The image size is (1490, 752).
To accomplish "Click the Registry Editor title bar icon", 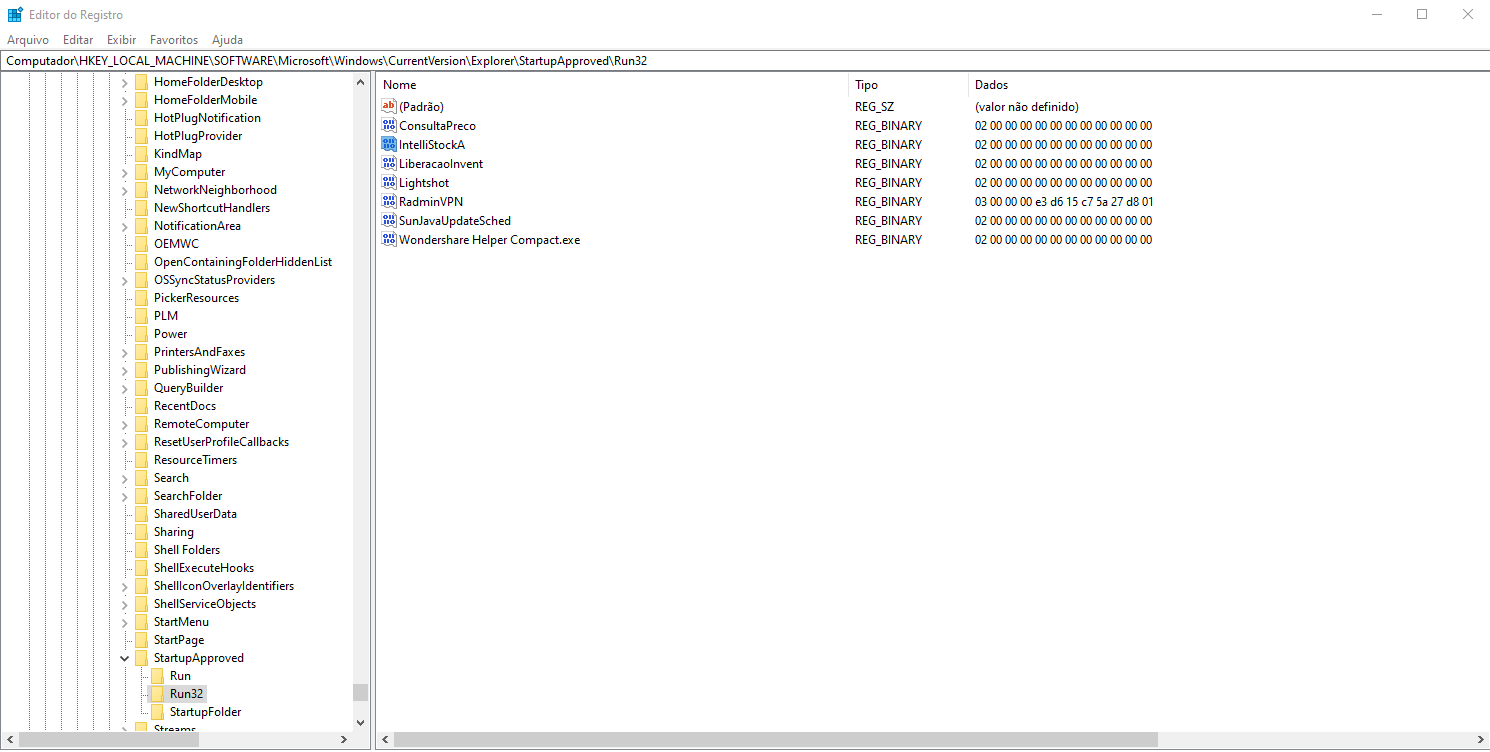I will [15, 15].
